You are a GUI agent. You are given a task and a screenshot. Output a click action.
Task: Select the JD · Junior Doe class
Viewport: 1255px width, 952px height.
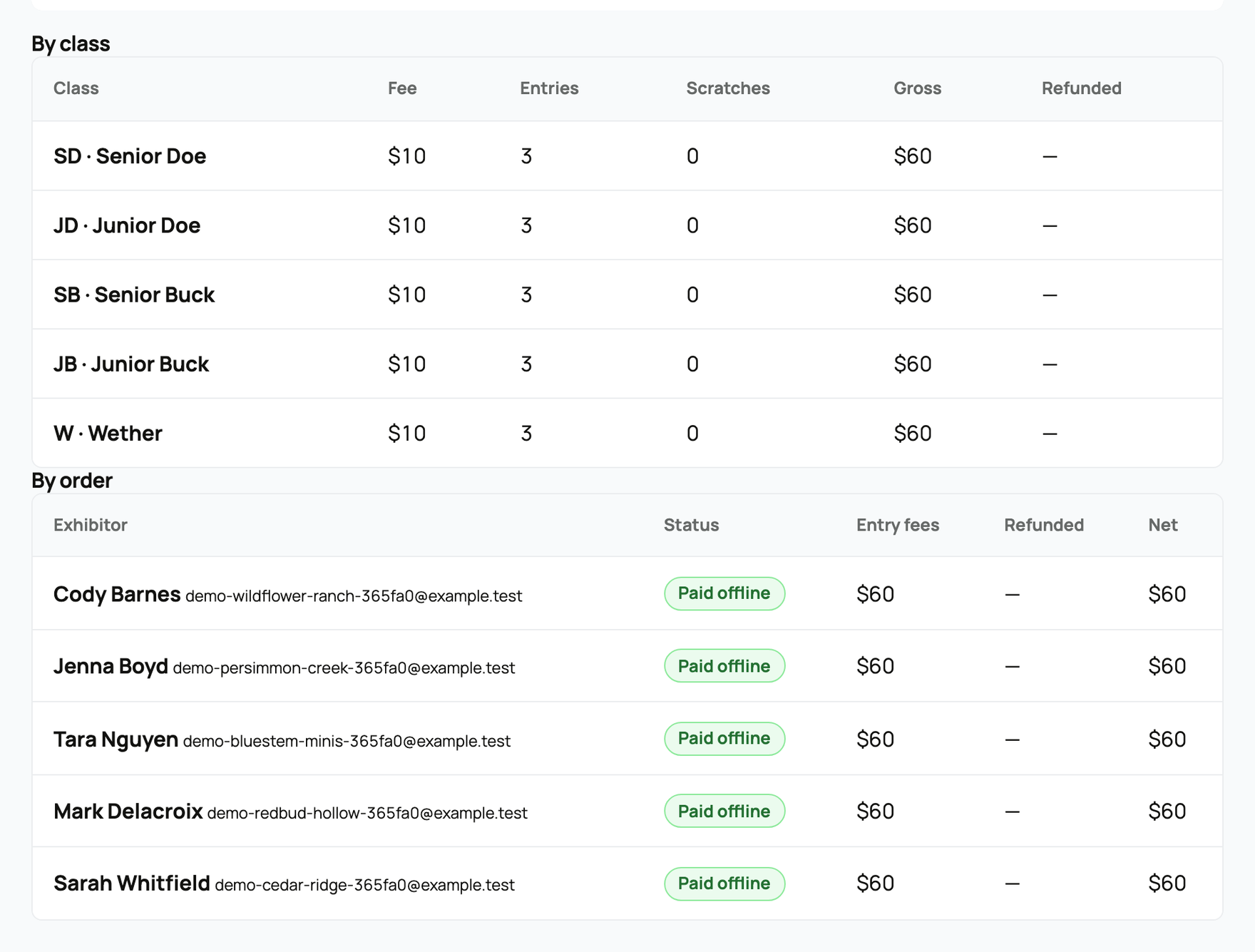[627, 225]
